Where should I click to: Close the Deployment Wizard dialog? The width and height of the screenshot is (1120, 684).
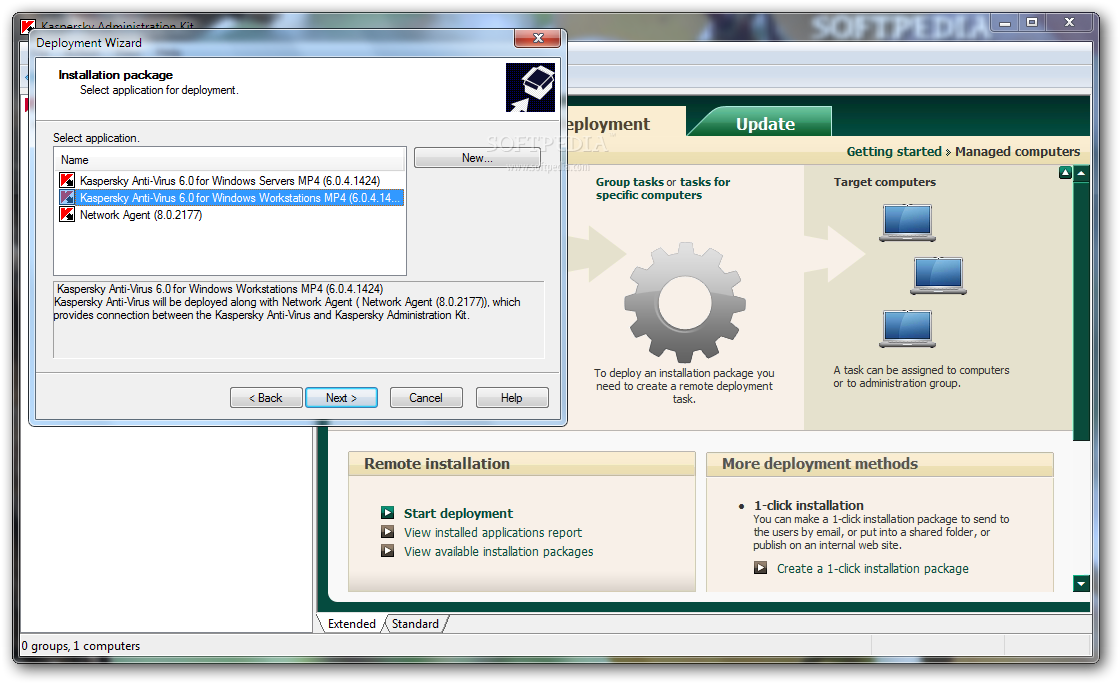pos(538,39)
